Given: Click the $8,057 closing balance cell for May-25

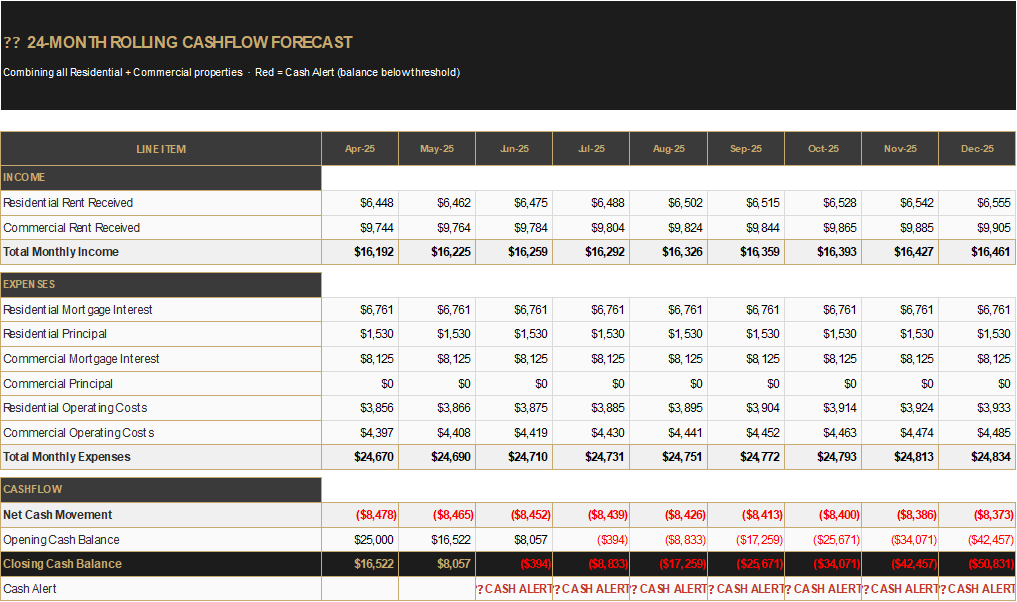Looking at the screenshot, I should tap(437, 564).
